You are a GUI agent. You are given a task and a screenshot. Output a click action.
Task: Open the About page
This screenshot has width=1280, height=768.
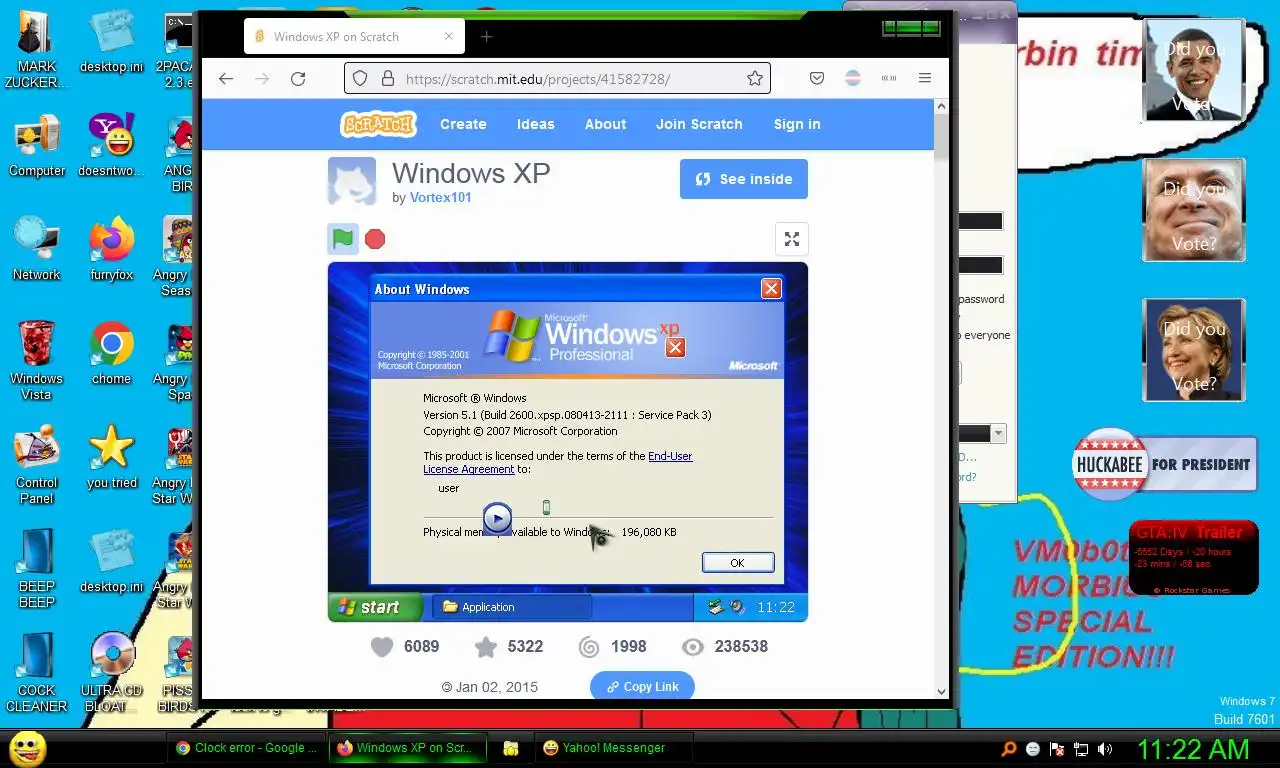[x=605, y=124]
